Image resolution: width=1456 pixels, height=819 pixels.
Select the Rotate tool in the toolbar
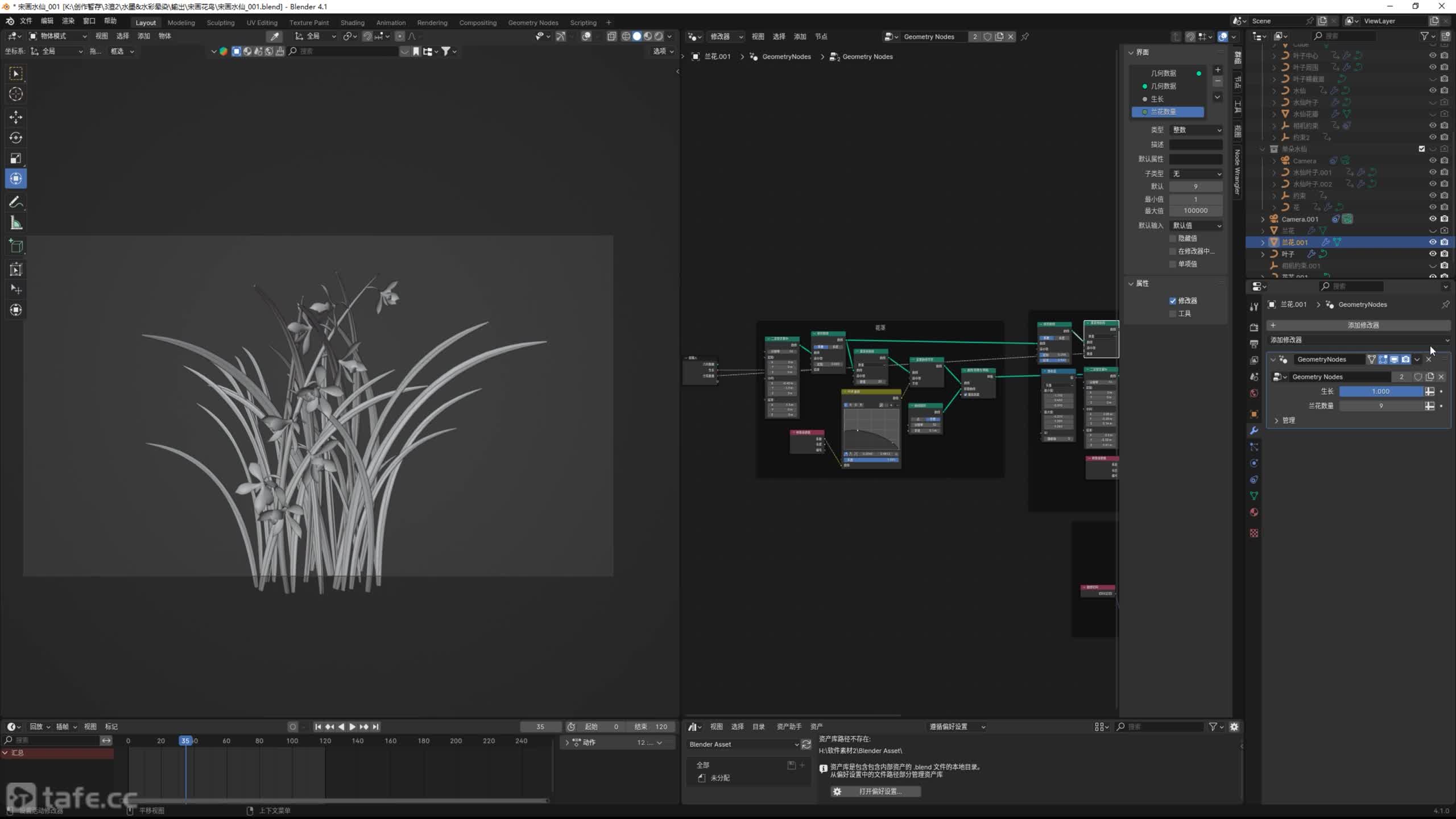[16, 138]
